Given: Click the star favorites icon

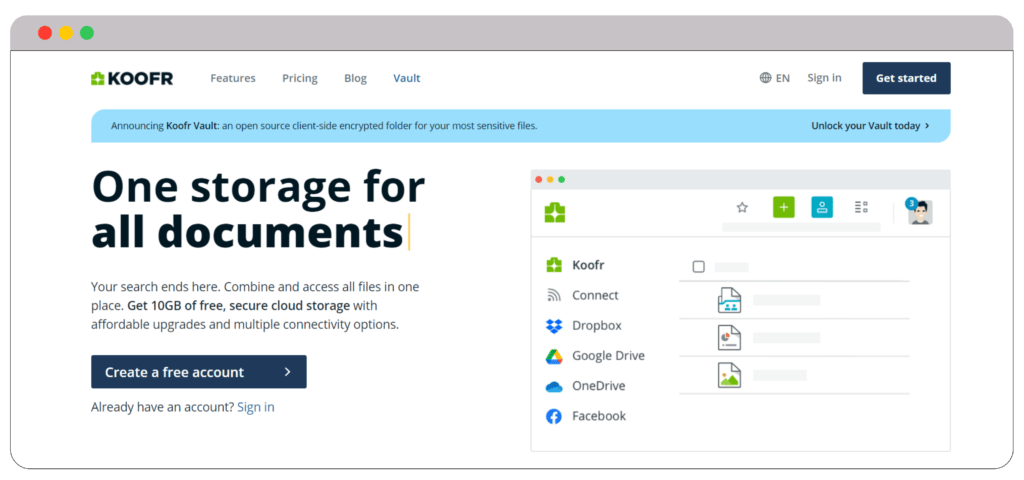Looking at the screenshot, I should pyautogui.click(x=742, y=208).
